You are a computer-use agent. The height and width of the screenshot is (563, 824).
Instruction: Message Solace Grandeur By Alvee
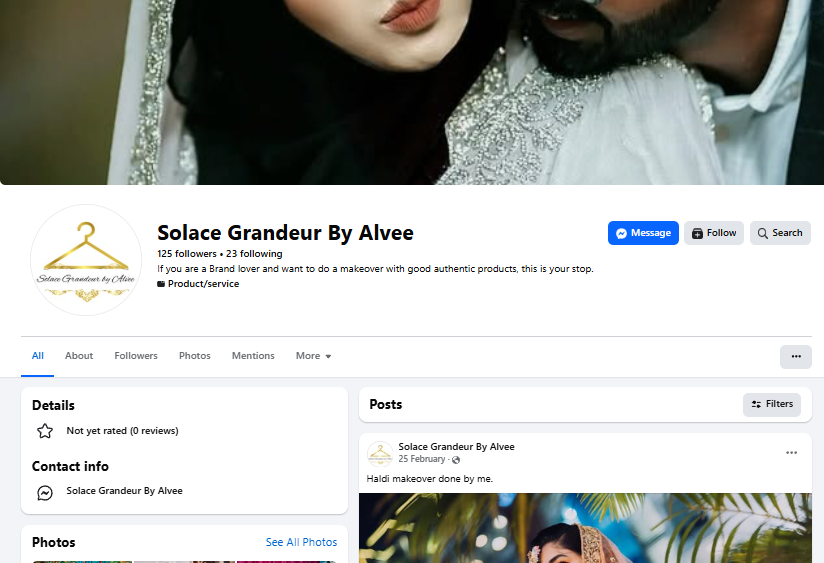(x=643, y=233)
